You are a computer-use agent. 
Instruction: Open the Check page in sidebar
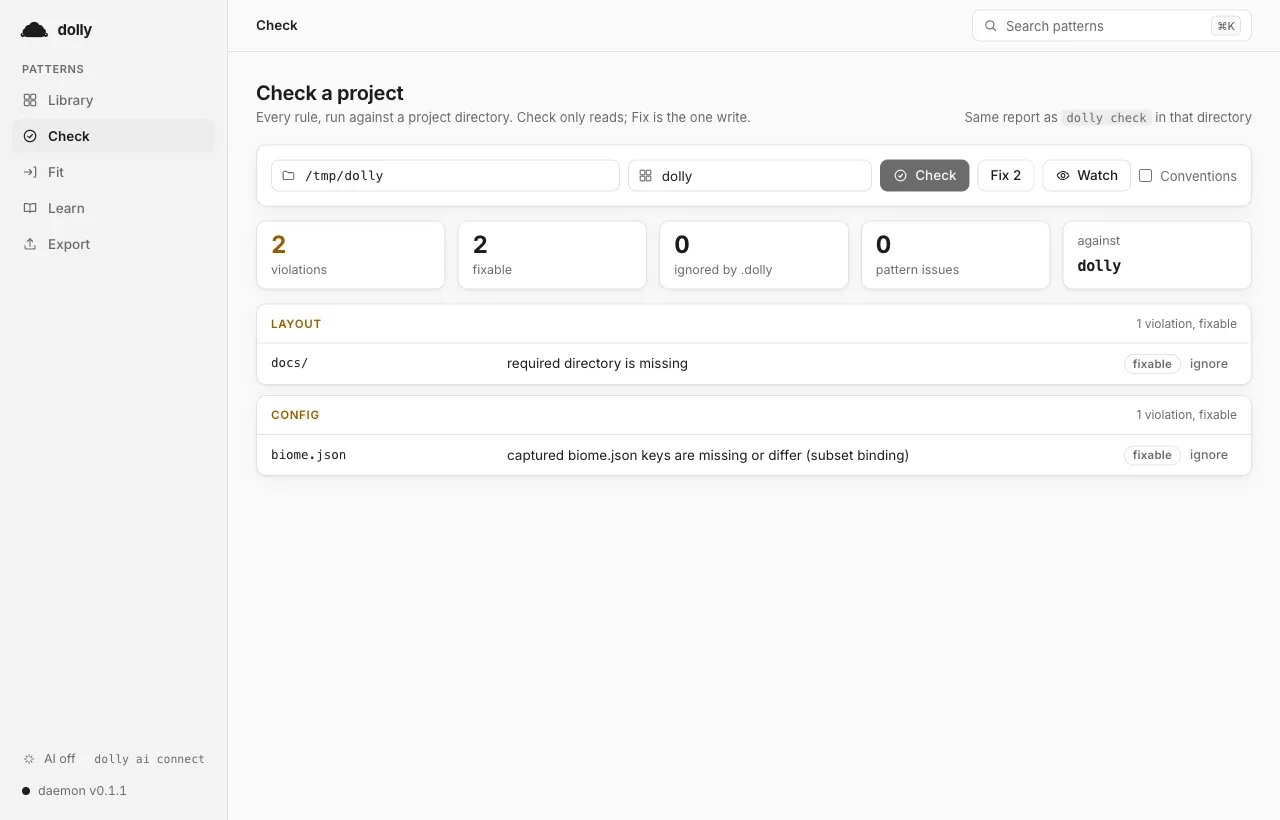coord(113,136)
